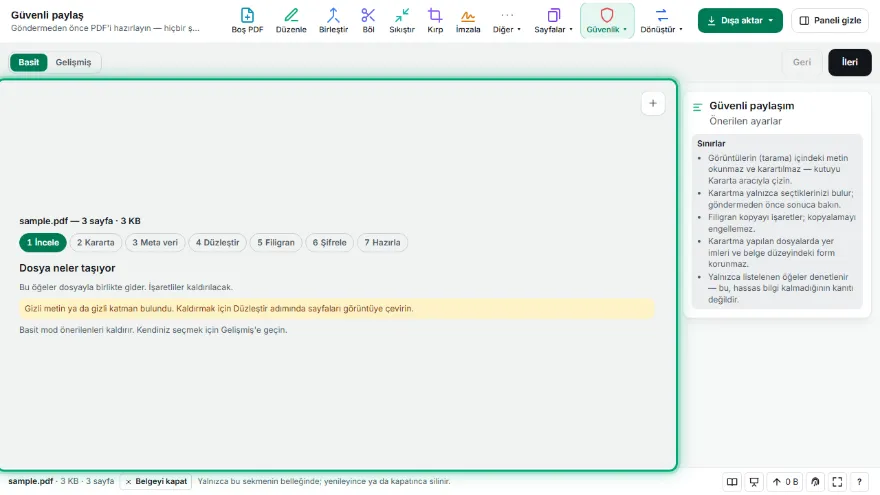Screen dimensions: 880x495
Task: Click the upload 0 B indicator
Action: point(785,482)
